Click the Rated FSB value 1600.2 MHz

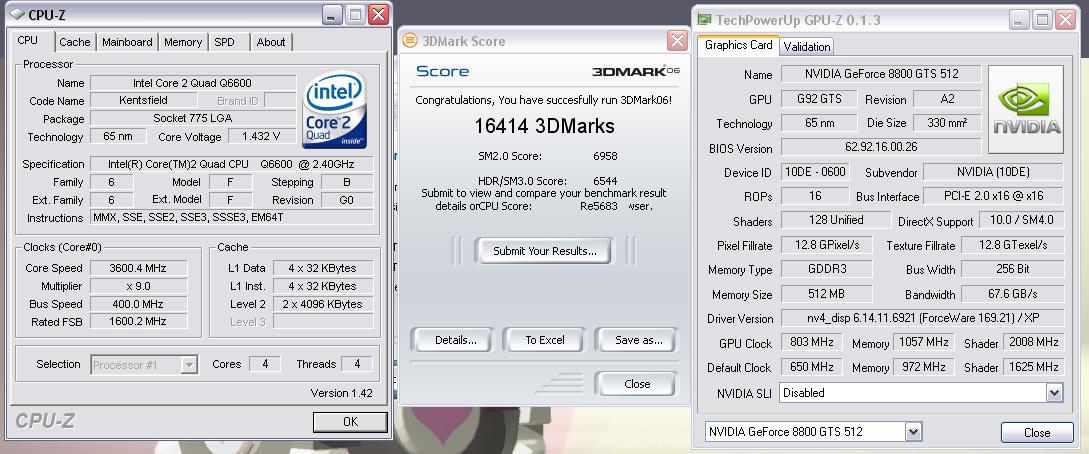[138, 321]
